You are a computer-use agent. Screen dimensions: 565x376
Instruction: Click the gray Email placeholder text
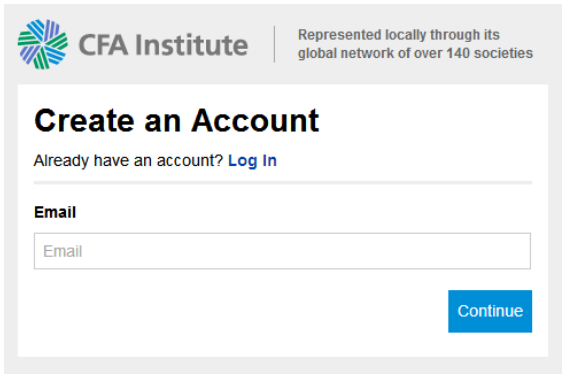coord(63,251)
